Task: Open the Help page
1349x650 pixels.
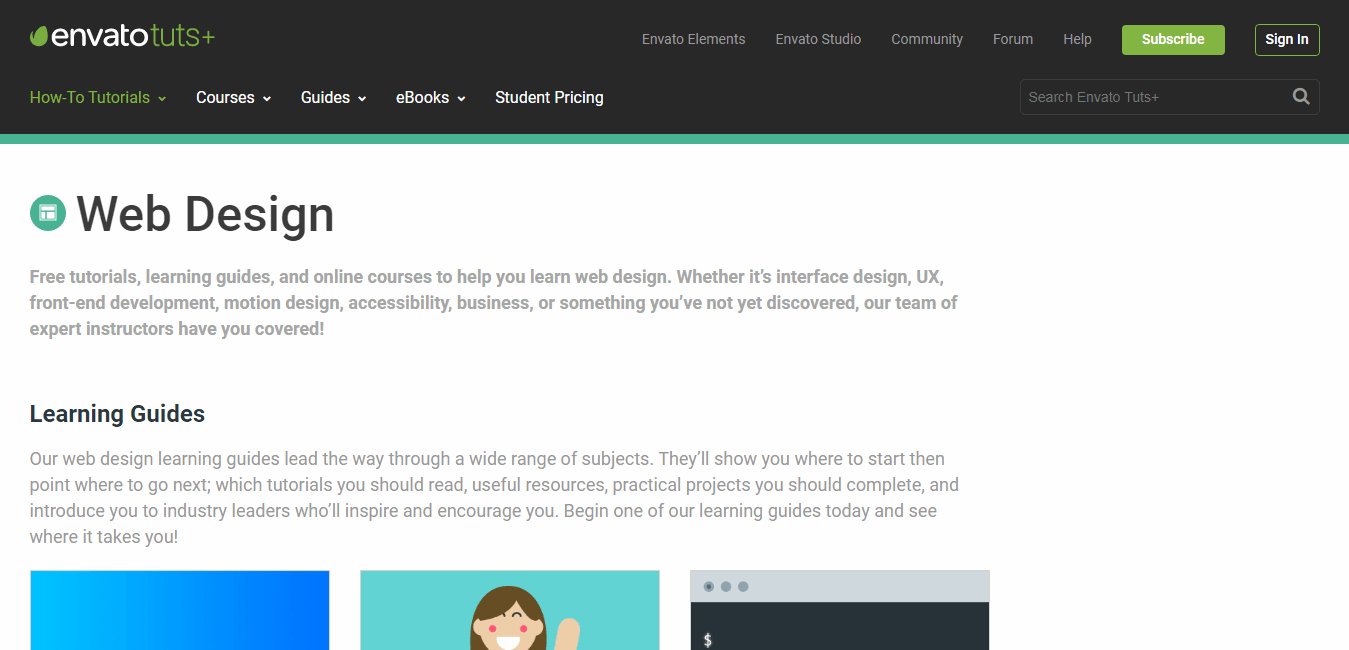Action: (1077, 40)
